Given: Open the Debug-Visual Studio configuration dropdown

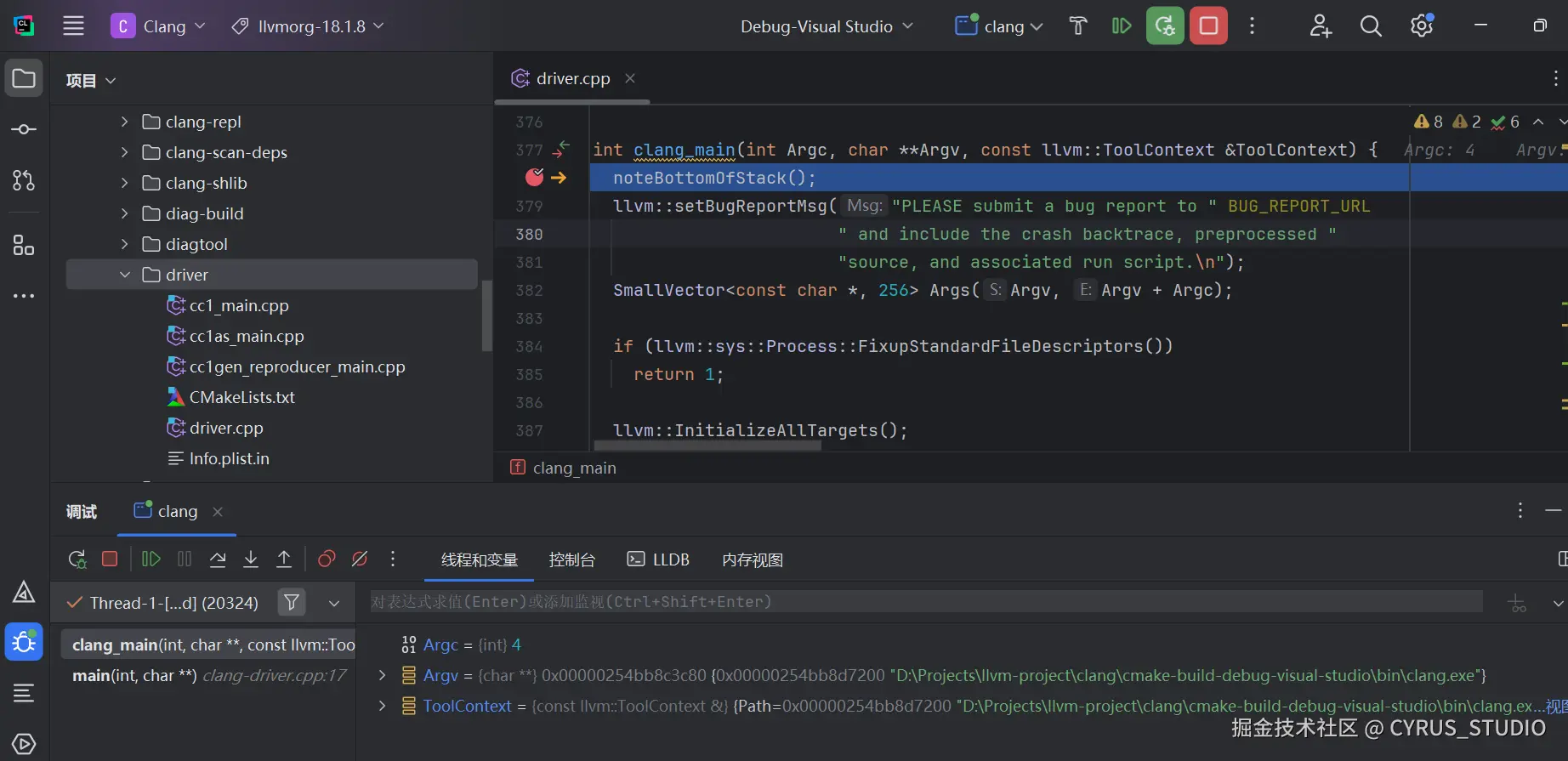Looking at the screenshot, I should (x=827, y=26).
